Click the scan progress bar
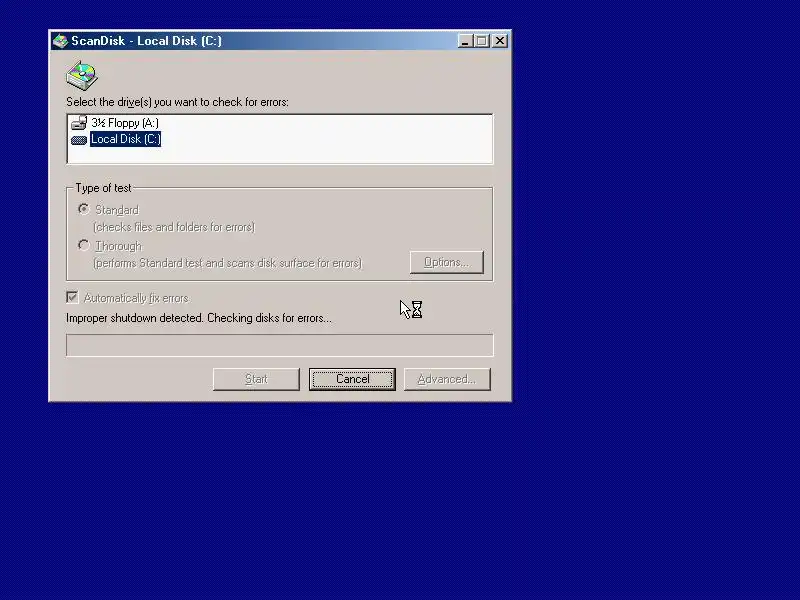The width and height of the screenshot is (800, 600). click(280, 345)
